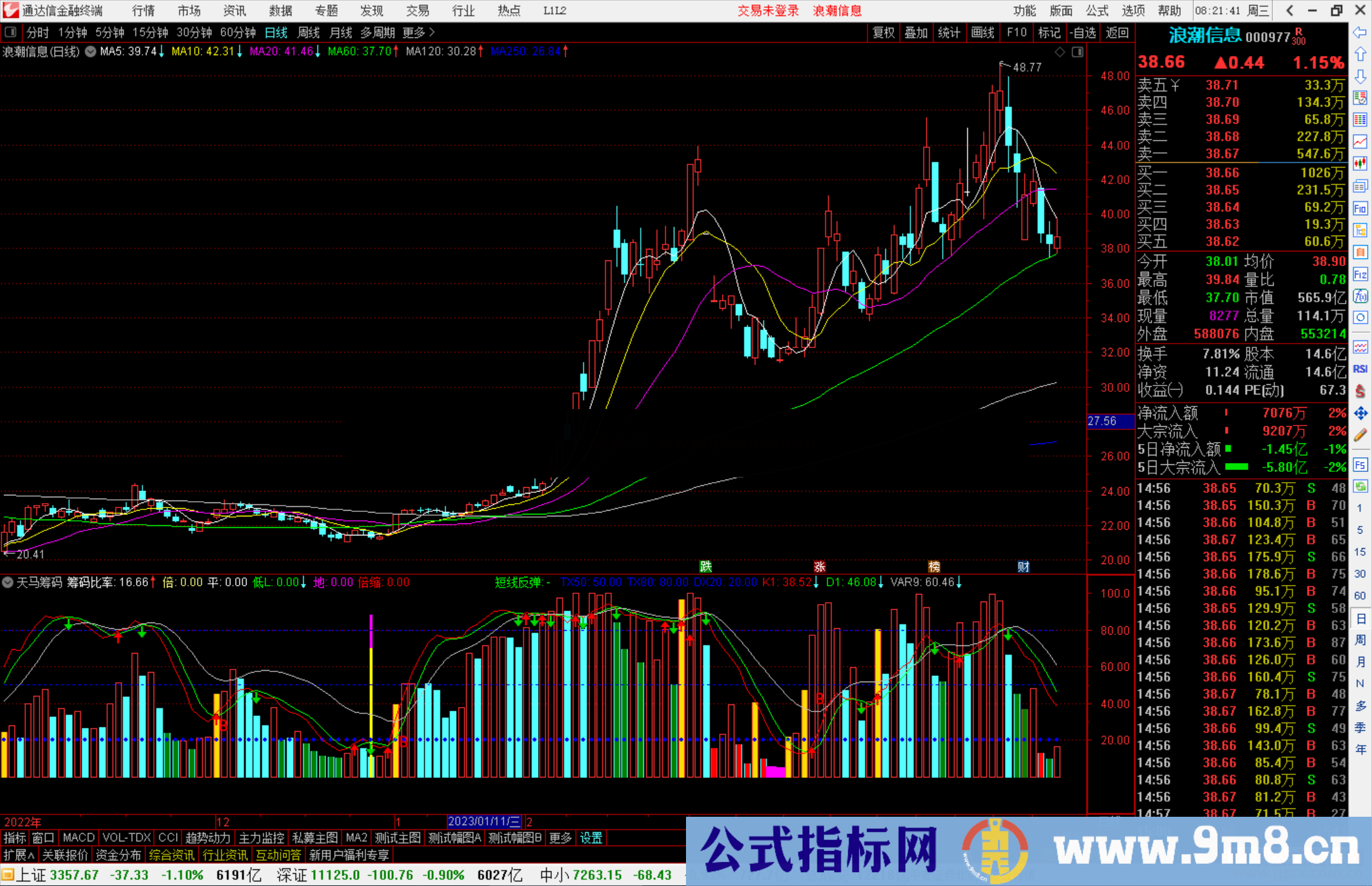Click the 浪潮信息 stock name in the quote panel
This screenshot has height=886, width=1372.
pos(1205,36)
